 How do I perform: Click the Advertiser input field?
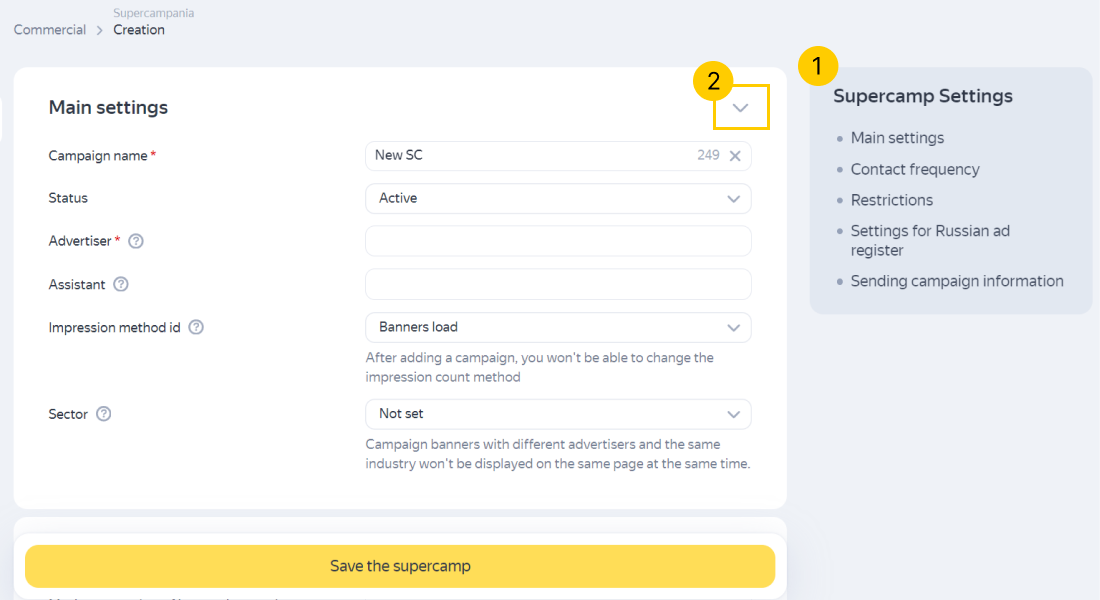(x=558, y=241)
